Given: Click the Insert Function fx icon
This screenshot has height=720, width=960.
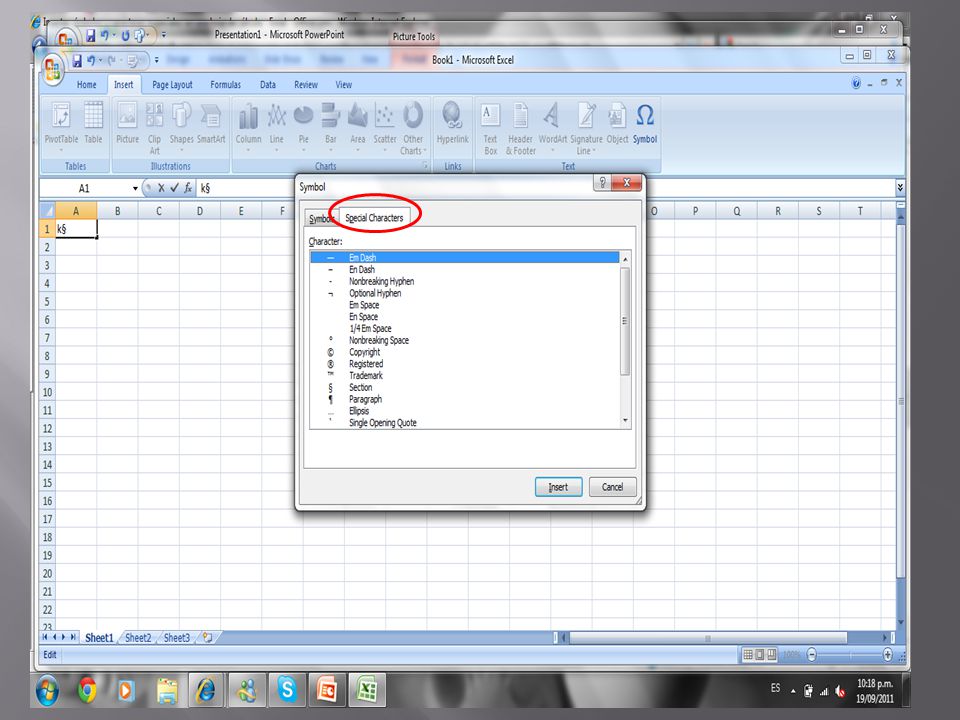Looking at the screenshot, I should (x=188, y=188).
